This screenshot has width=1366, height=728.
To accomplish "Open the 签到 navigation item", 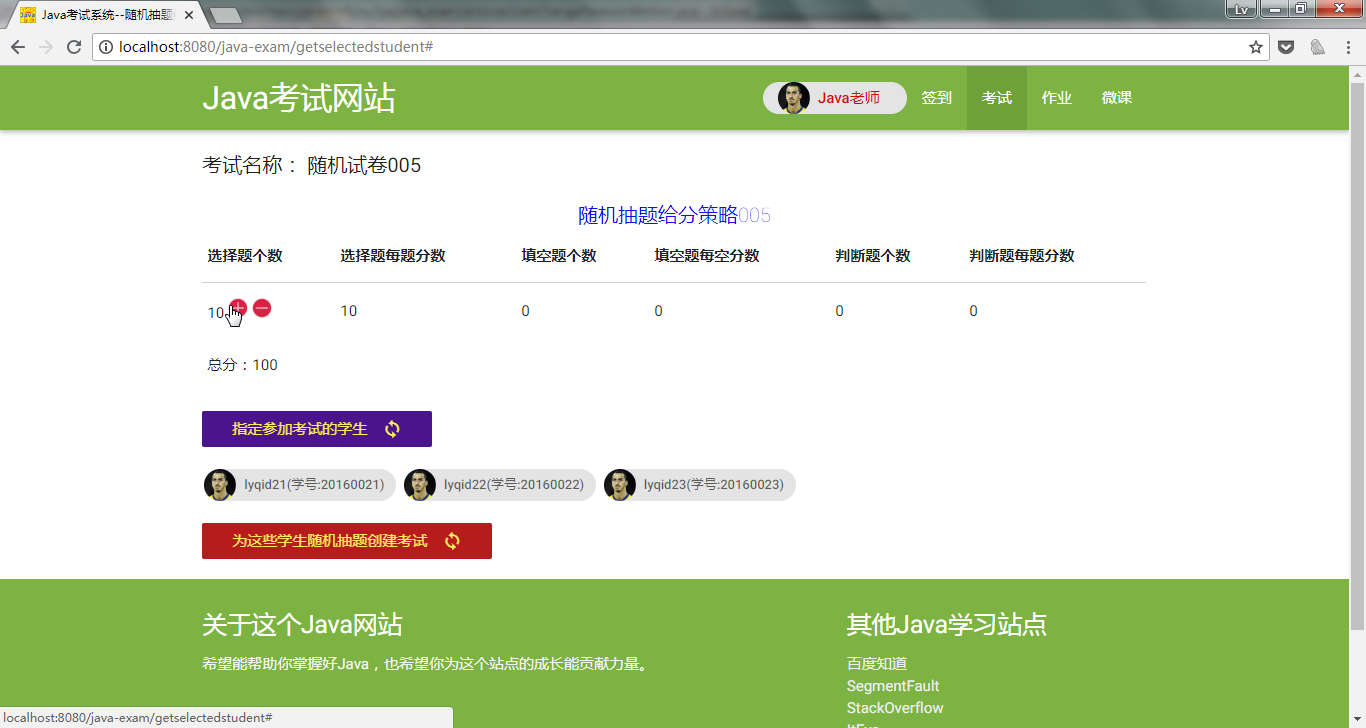I will point(937,98).
